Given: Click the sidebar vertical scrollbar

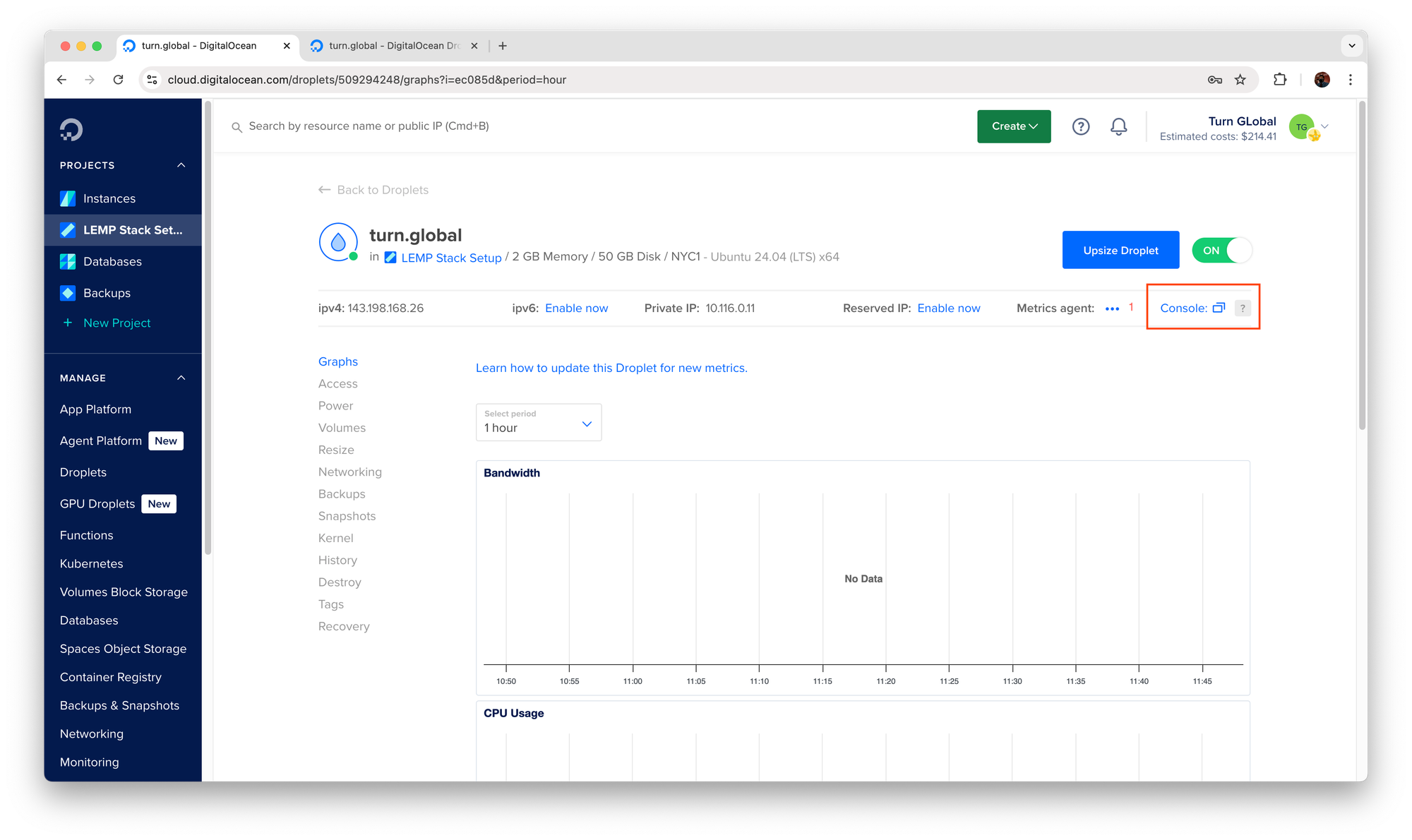Looking at the screenshot, I should pos(208,328).
